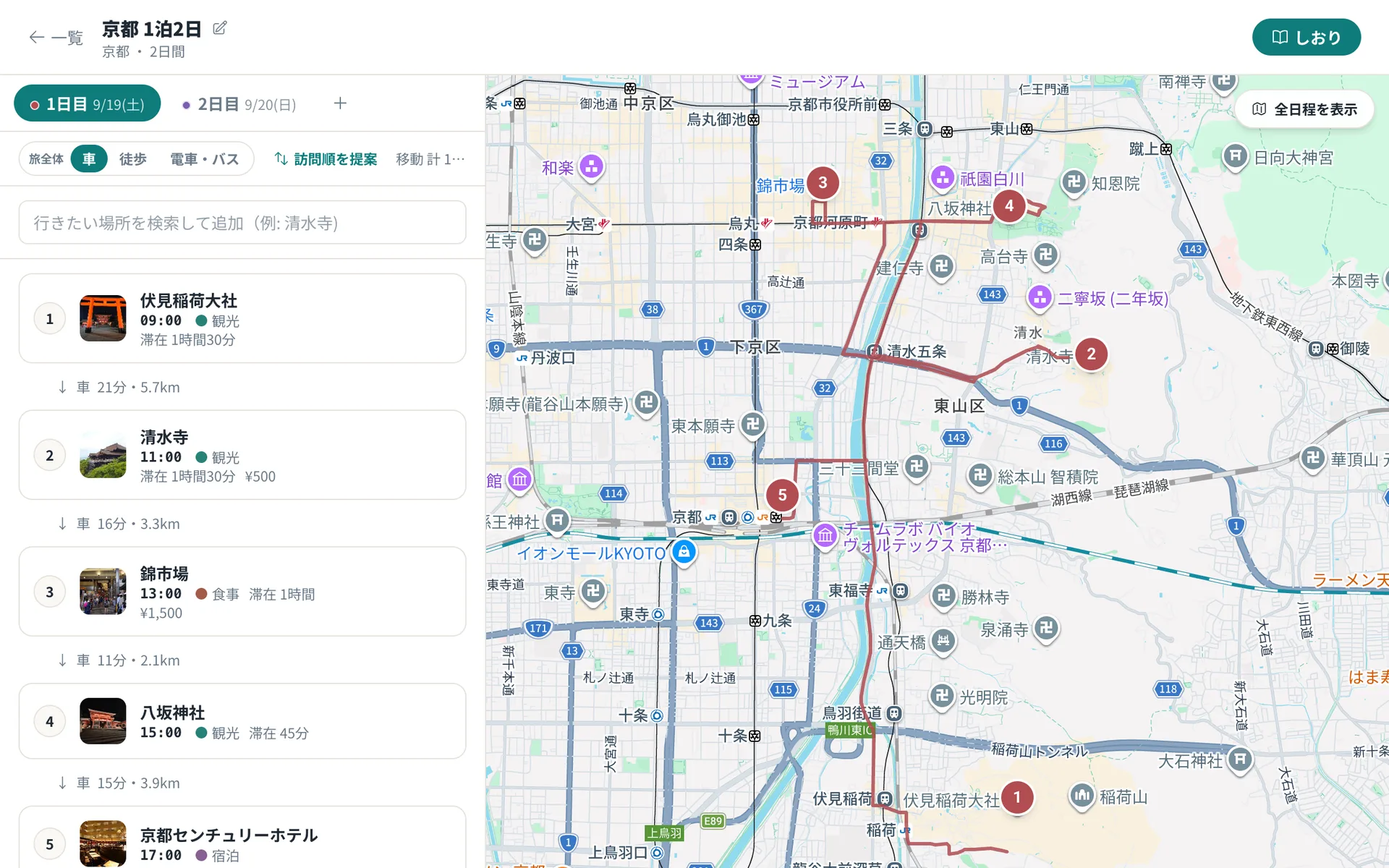Click the 光明院 temple map icon

942,697
